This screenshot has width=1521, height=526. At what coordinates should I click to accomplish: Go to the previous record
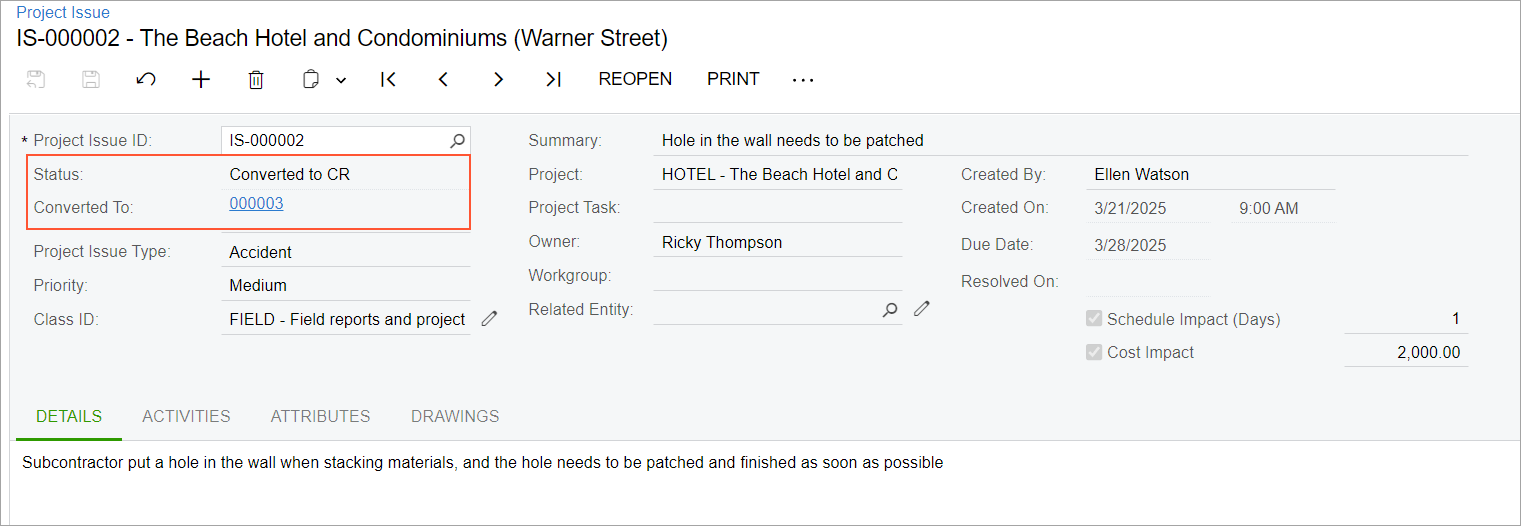(x=443, y=80)
